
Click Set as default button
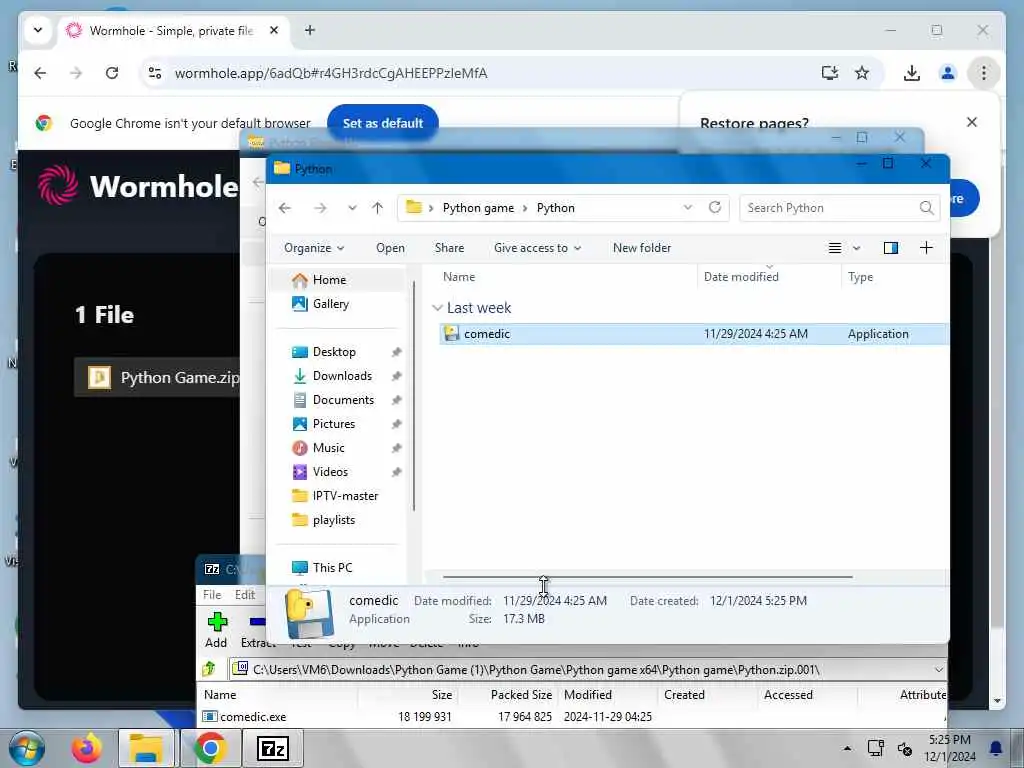pyautogui.click(x=383, y=123)
